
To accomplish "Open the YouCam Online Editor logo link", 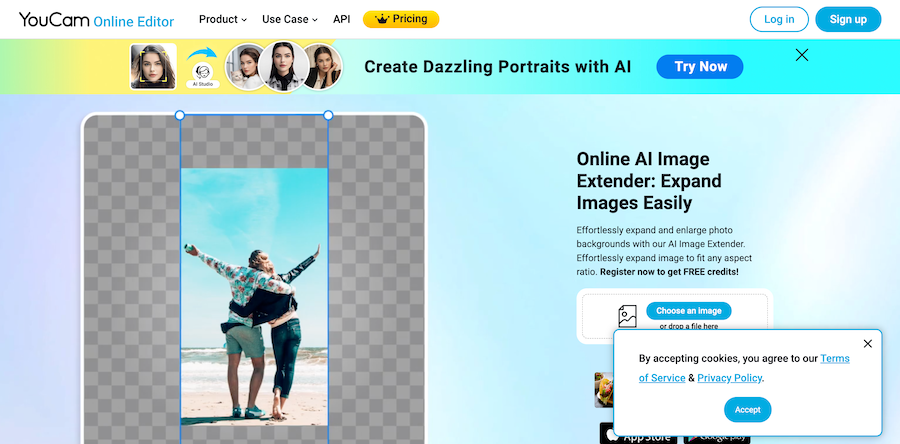I will coord(96,20).
